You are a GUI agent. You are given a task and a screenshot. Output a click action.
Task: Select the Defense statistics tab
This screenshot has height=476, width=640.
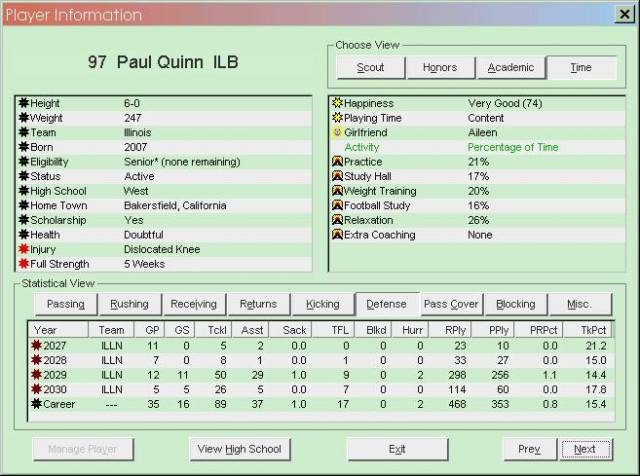point(387,304)
